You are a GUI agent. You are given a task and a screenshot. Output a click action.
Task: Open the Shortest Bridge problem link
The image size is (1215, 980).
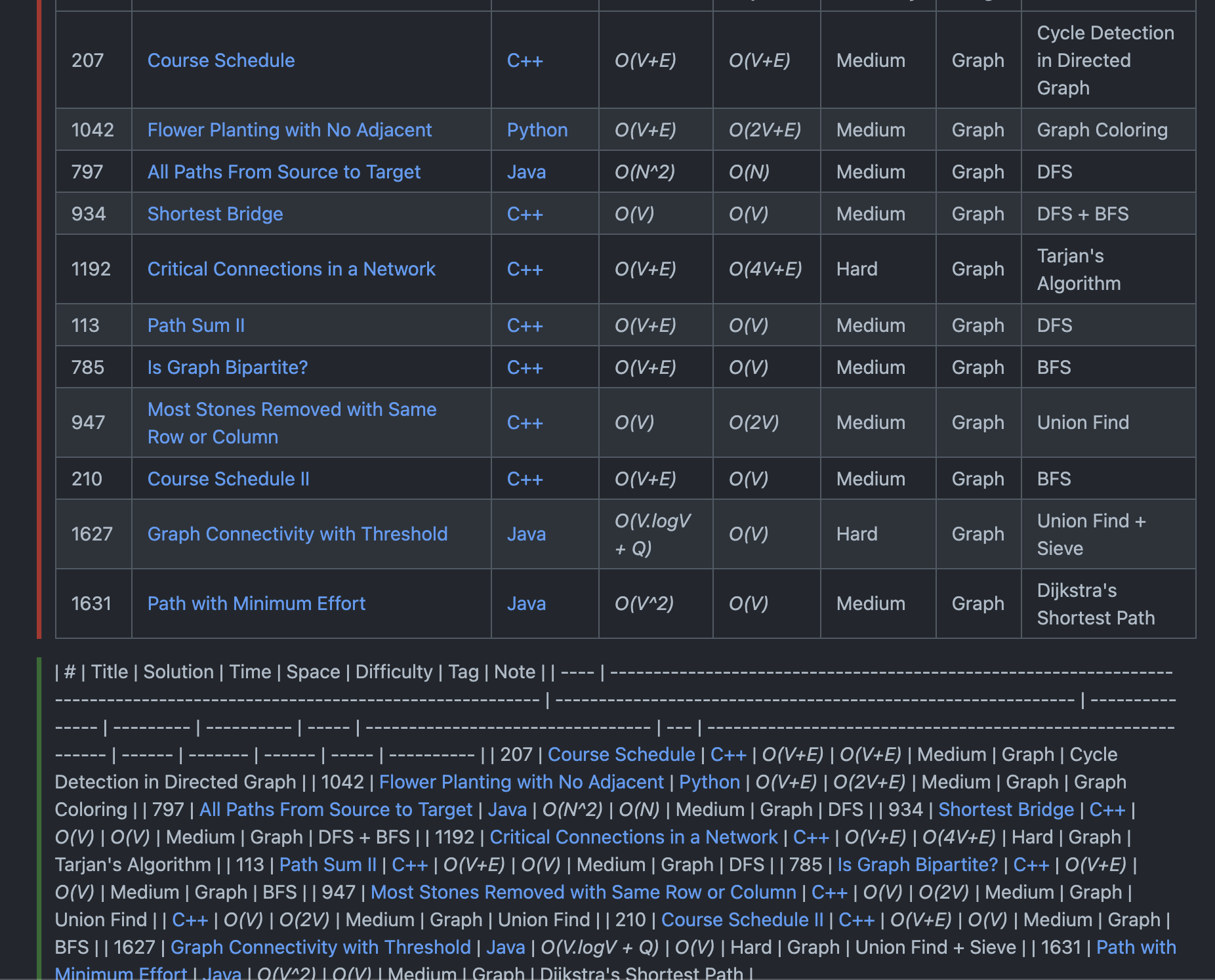pyautogui.click(x=215, y=214)
